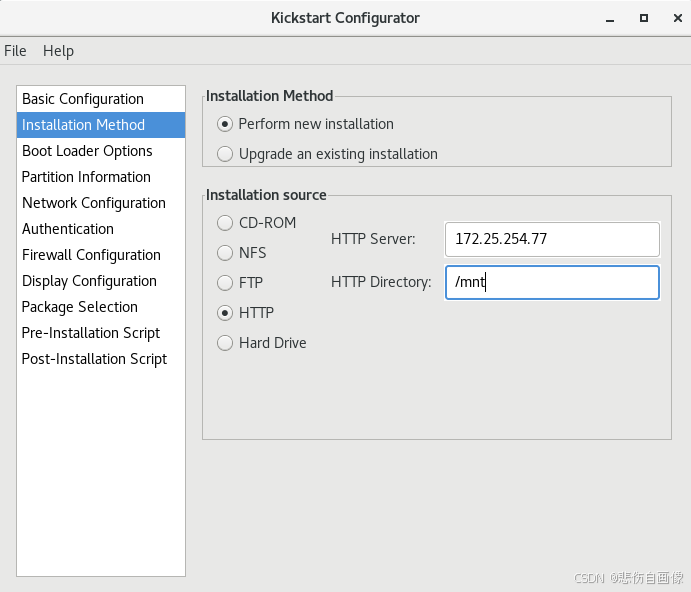
Task: Open Pre-Installation Script section
Action: [x=101, y=333]
